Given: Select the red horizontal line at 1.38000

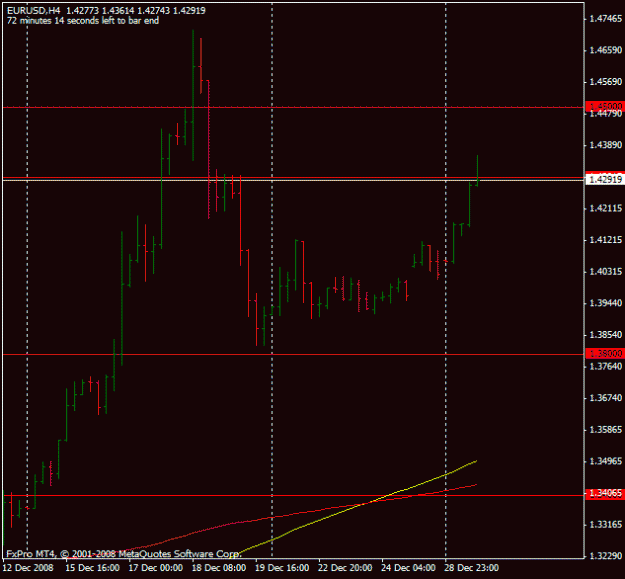Looking at the screenshot, I should coord(293,354).
